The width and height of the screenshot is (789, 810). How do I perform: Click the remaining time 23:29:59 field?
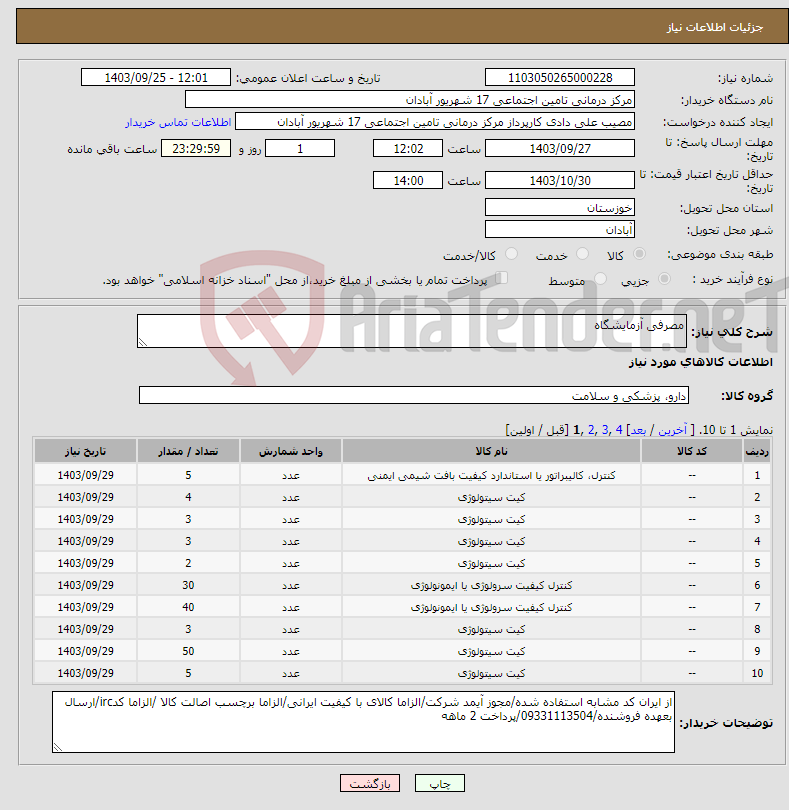(196, 149)
